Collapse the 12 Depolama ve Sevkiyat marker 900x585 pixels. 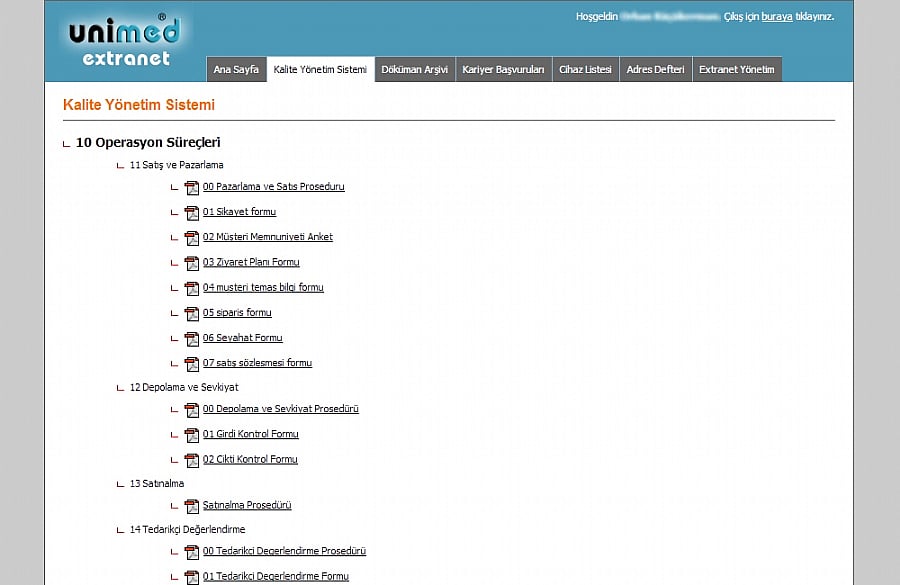pos(120,389)
